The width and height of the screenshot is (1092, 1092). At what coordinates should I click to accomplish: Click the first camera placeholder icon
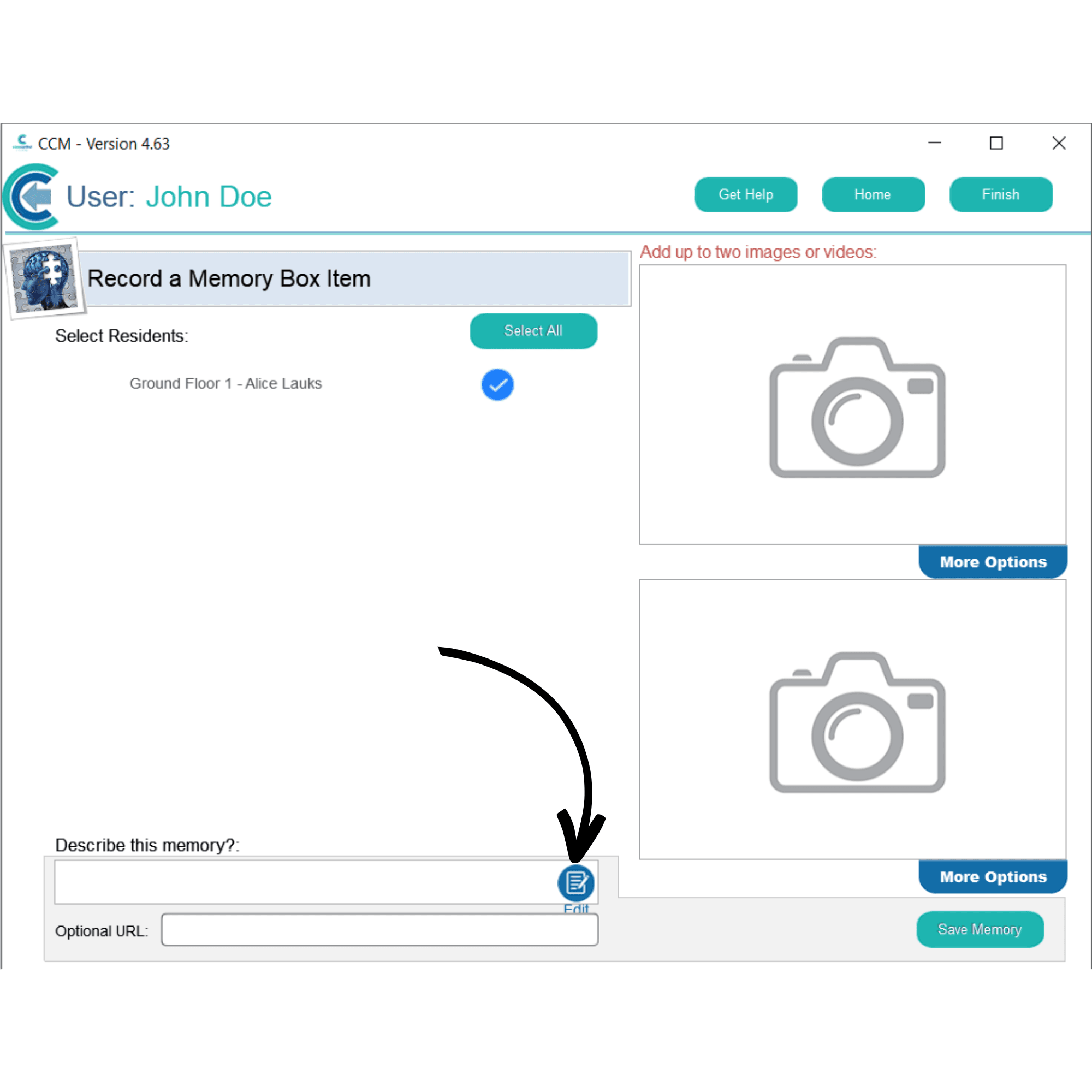coord(856,407)
